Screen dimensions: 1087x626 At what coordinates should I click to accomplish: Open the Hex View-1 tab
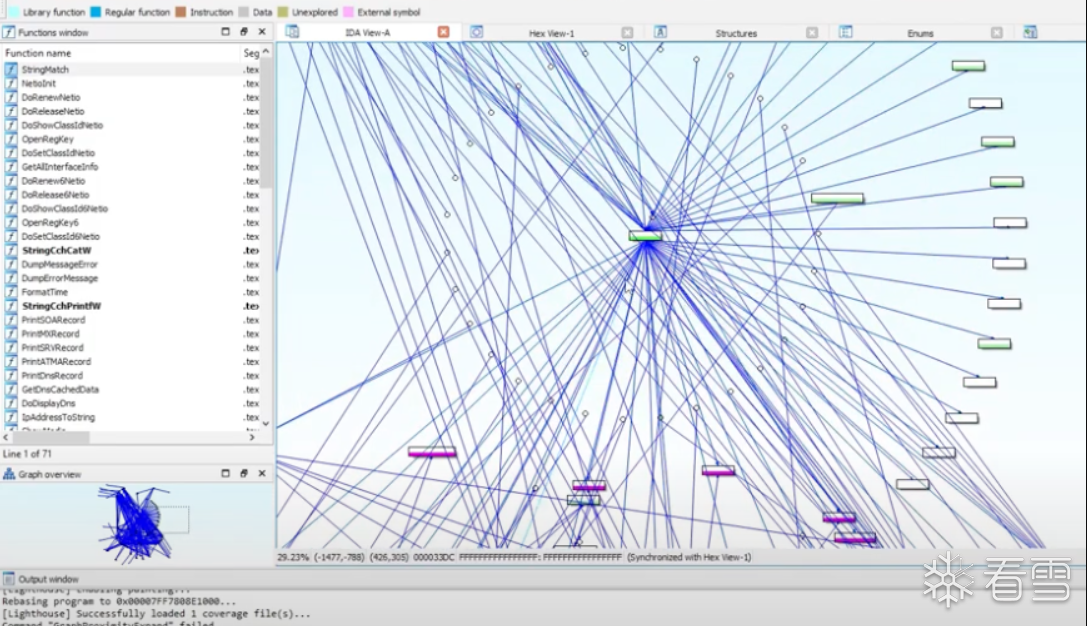551,33
